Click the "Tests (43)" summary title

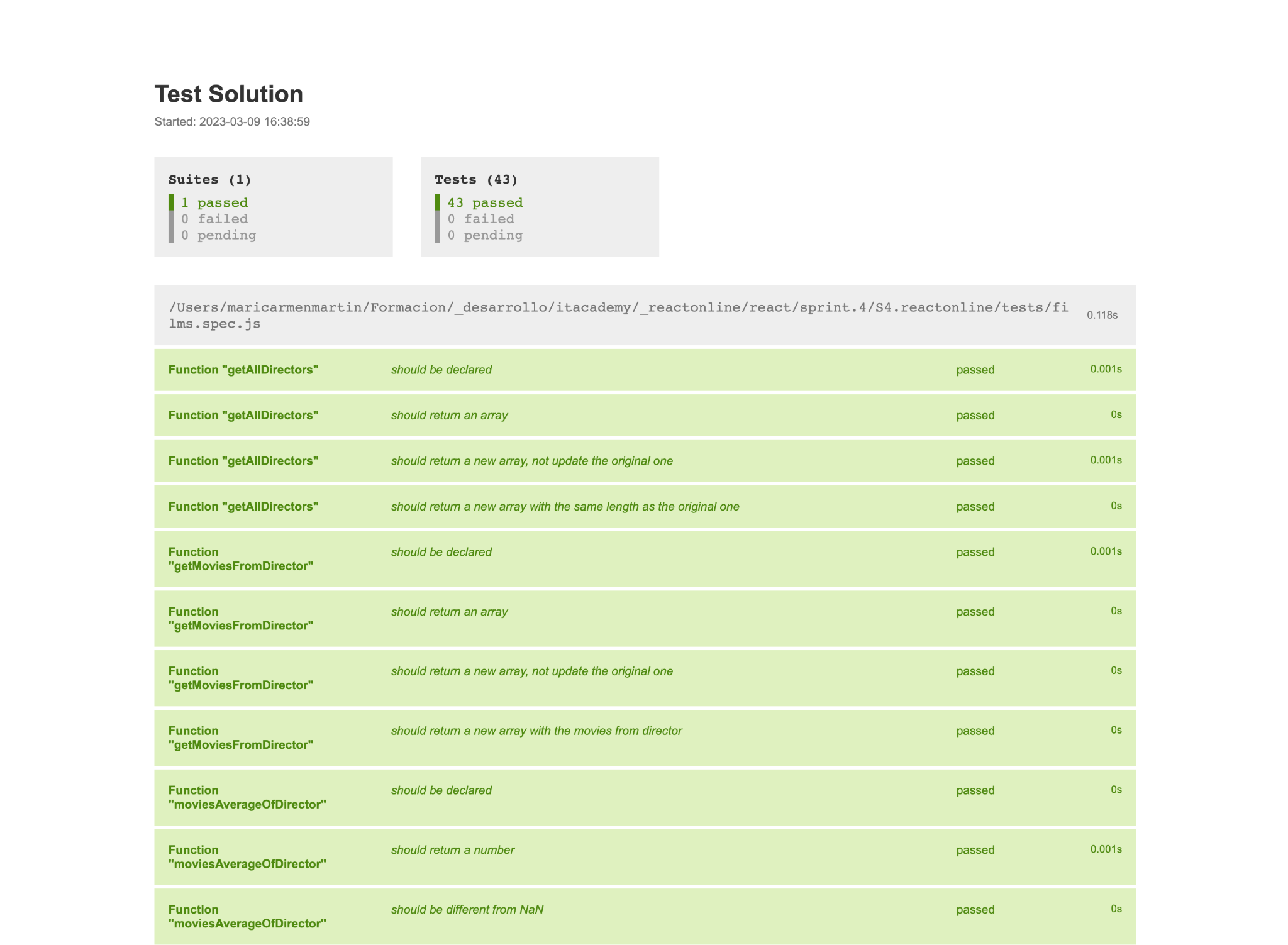(477, 180)
